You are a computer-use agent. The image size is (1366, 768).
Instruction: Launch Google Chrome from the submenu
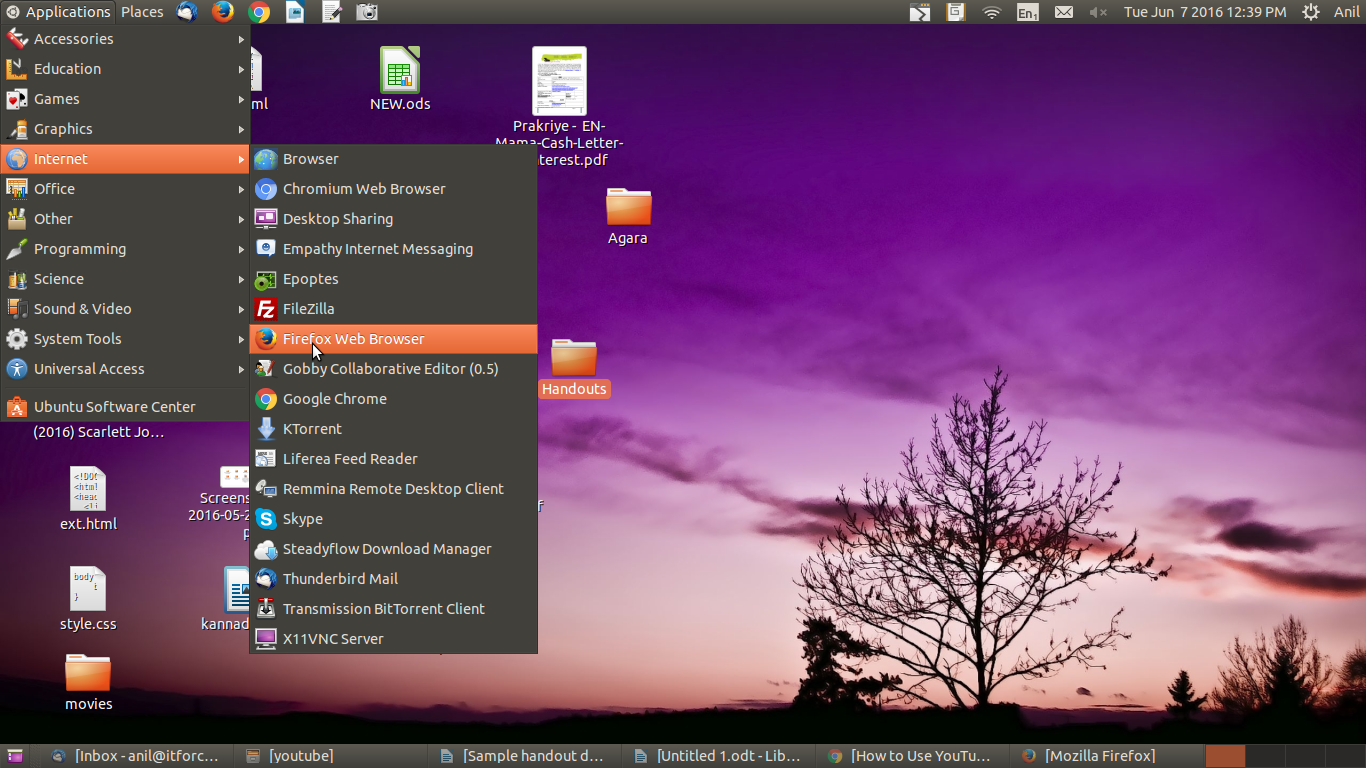coord(393,399)
